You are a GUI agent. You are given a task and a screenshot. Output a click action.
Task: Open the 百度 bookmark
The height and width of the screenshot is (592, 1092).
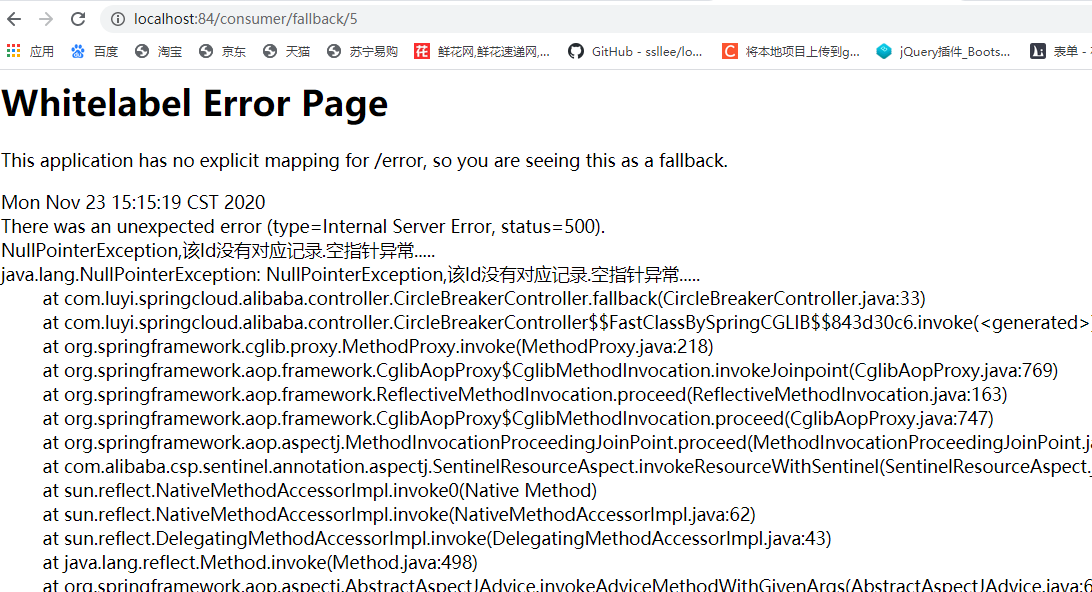[95, 52]
